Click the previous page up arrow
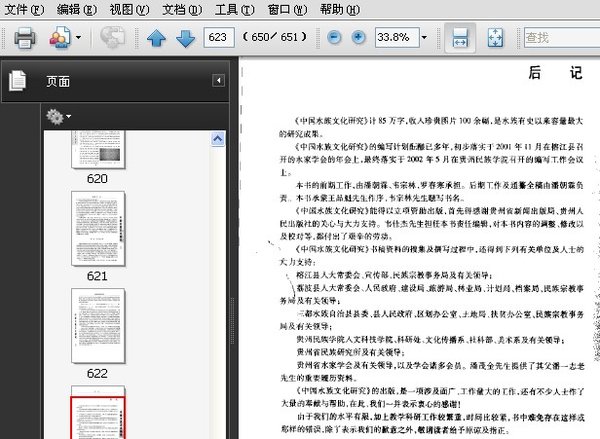 pos(157,38)
